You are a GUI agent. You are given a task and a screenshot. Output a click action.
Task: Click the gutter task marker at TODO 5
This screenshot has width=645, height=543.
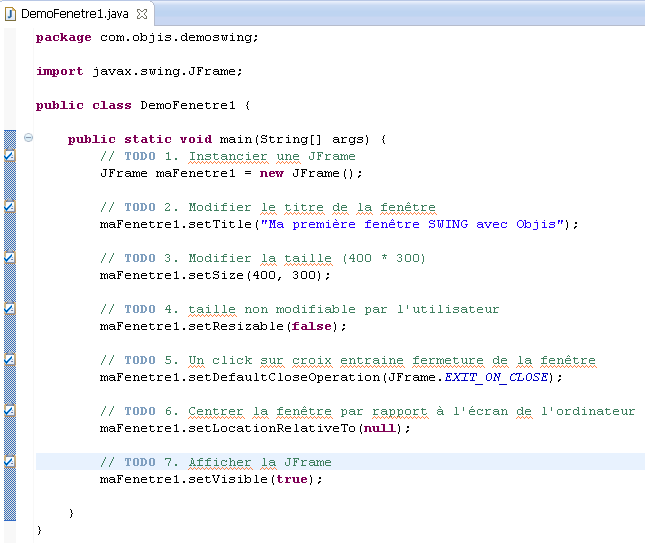10,359
